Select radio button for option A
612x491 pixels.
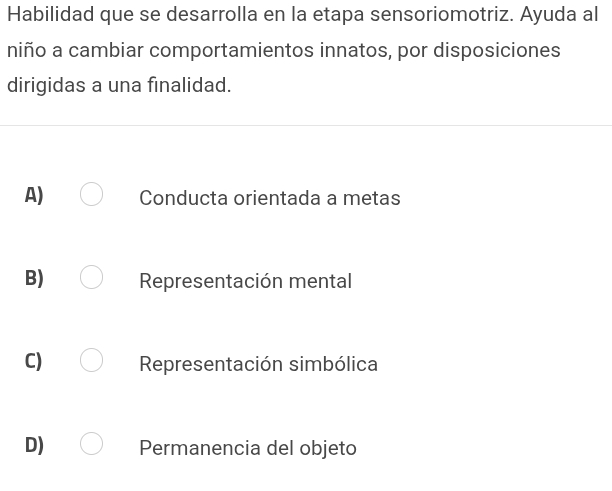tap(91, 194)
